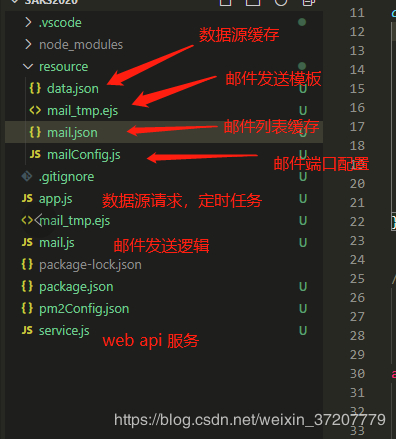The image size is (396, 439).
Task: Click editor line number 14
Action: point(357,70)
